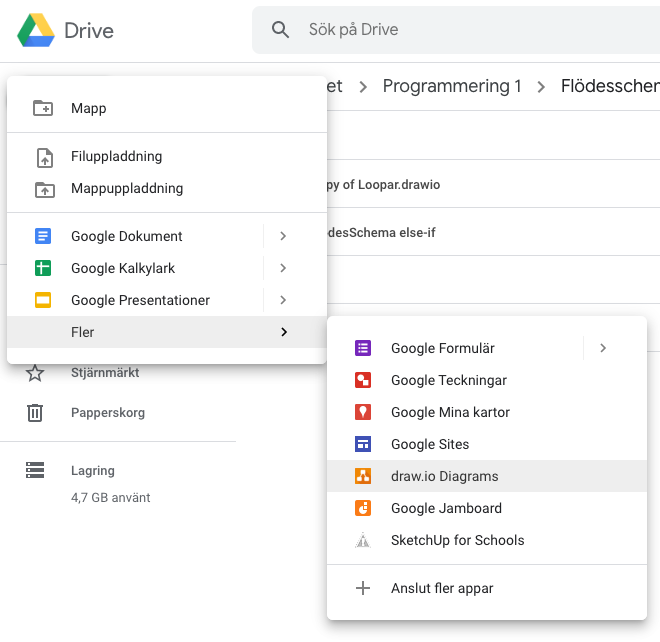
Task: Create a new Google Jamboard
Action: click(x=487, y=508)
